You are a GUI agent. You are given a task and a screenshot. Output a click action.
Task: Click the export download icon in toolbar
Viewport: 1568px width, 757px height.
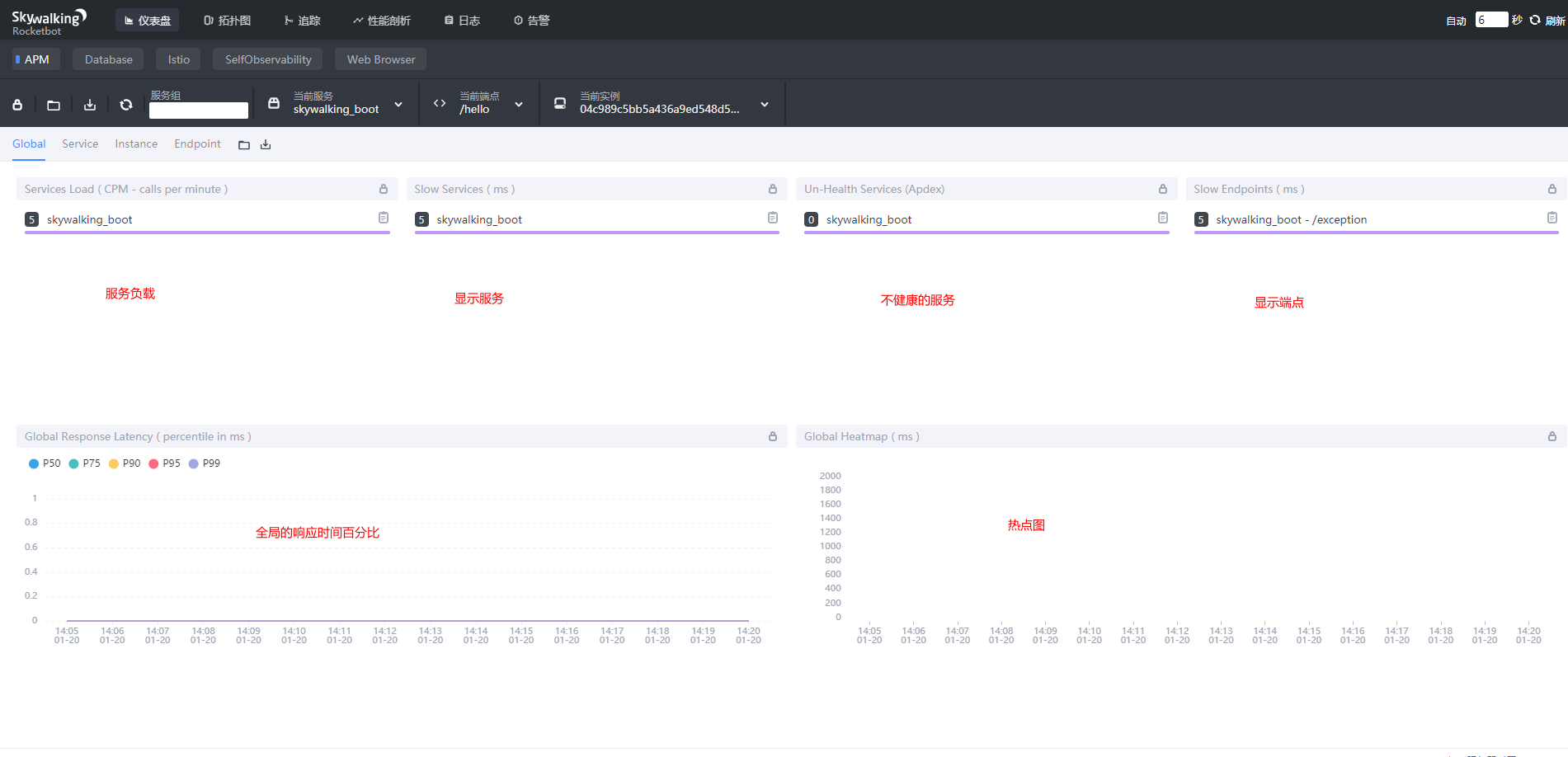pyautogui.click(x=90, y=105)
